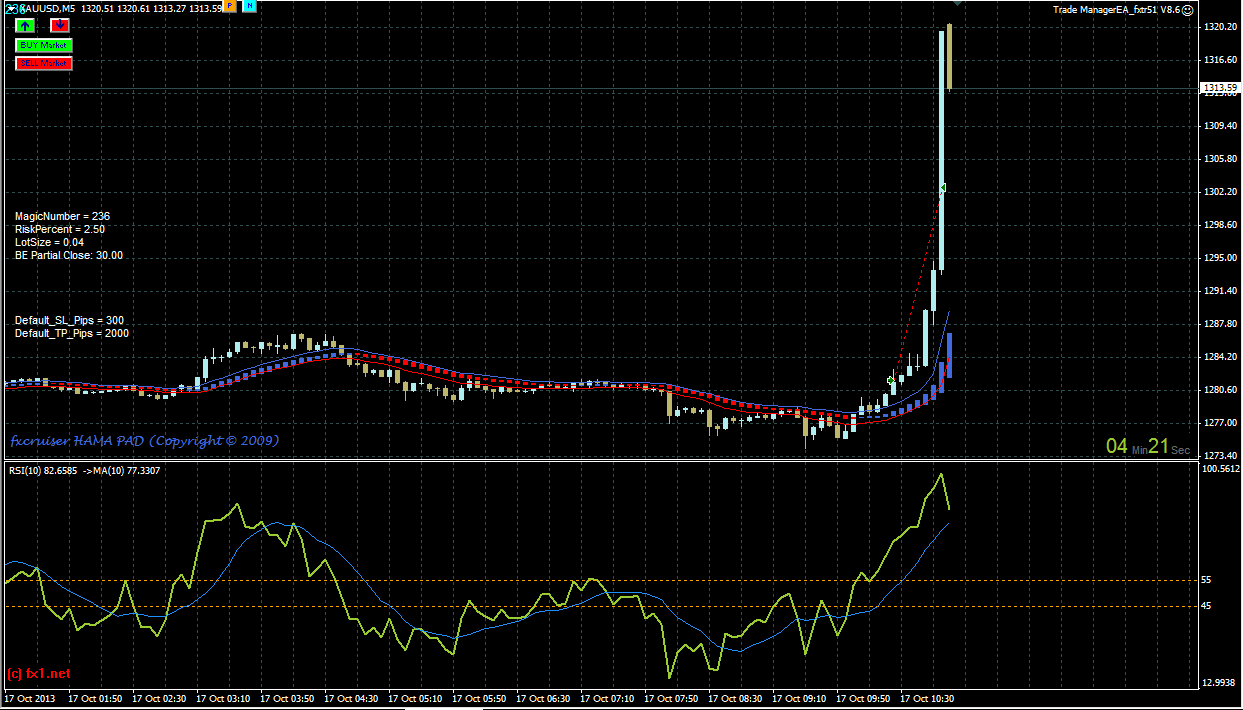Image resolution: width=1243 pixels, height=710 pixels.
Task: Click the BE Partial Close: 30.00 text
Action: coord(69,255)
